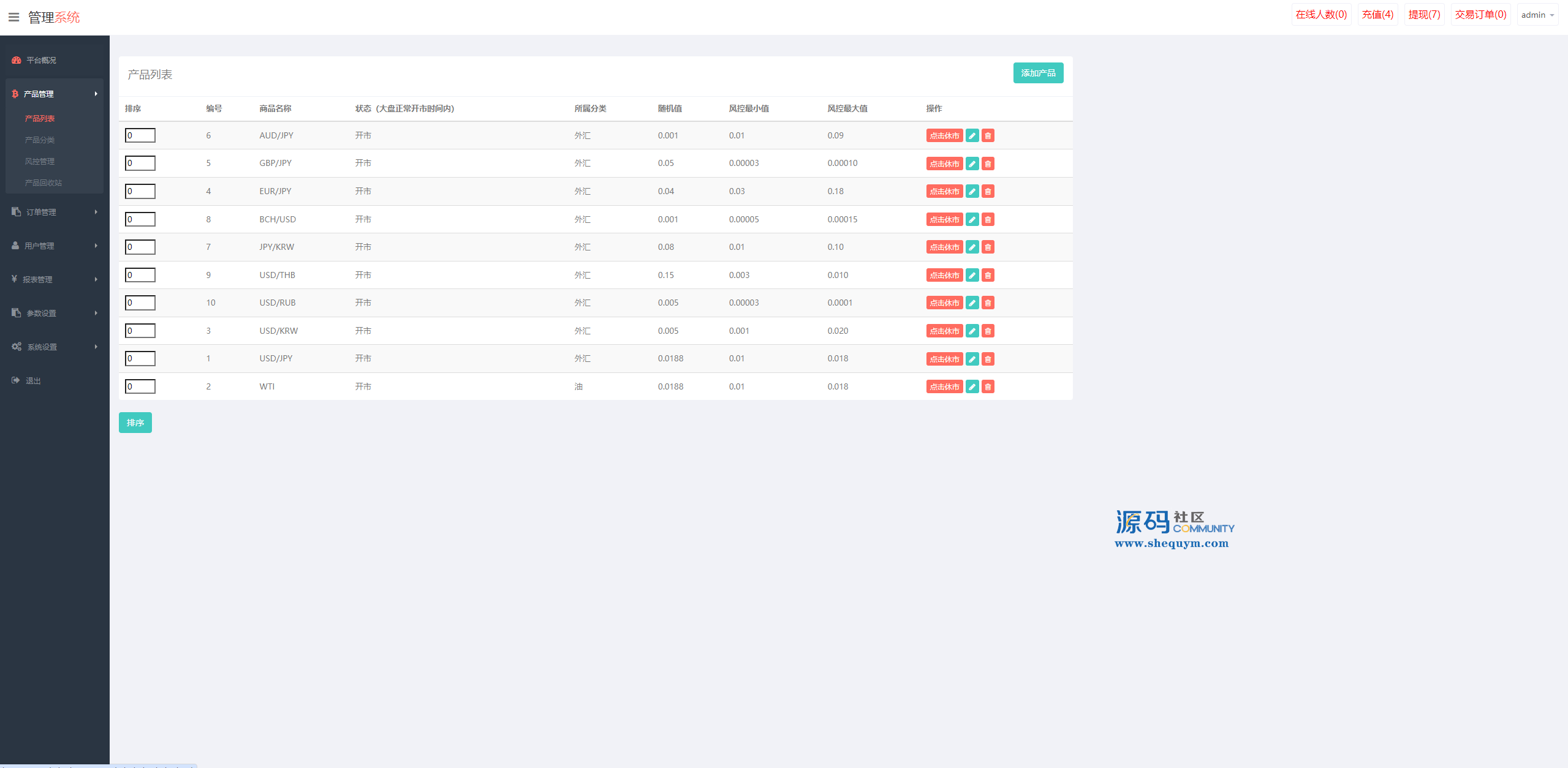
Task: Click the sort input field for AUD/JPY
Action: 140,135
